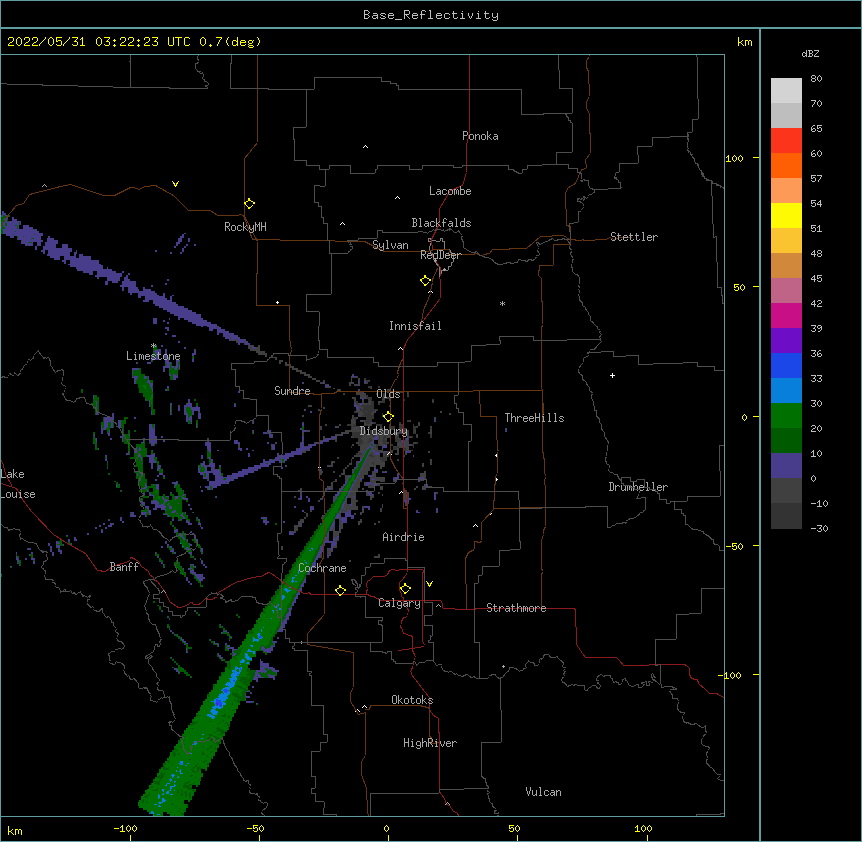Image resolution: width=862 pixels, height=842 pixels.
Task: Click the pink 42 dBZ legend swatch
Action: 786,291
